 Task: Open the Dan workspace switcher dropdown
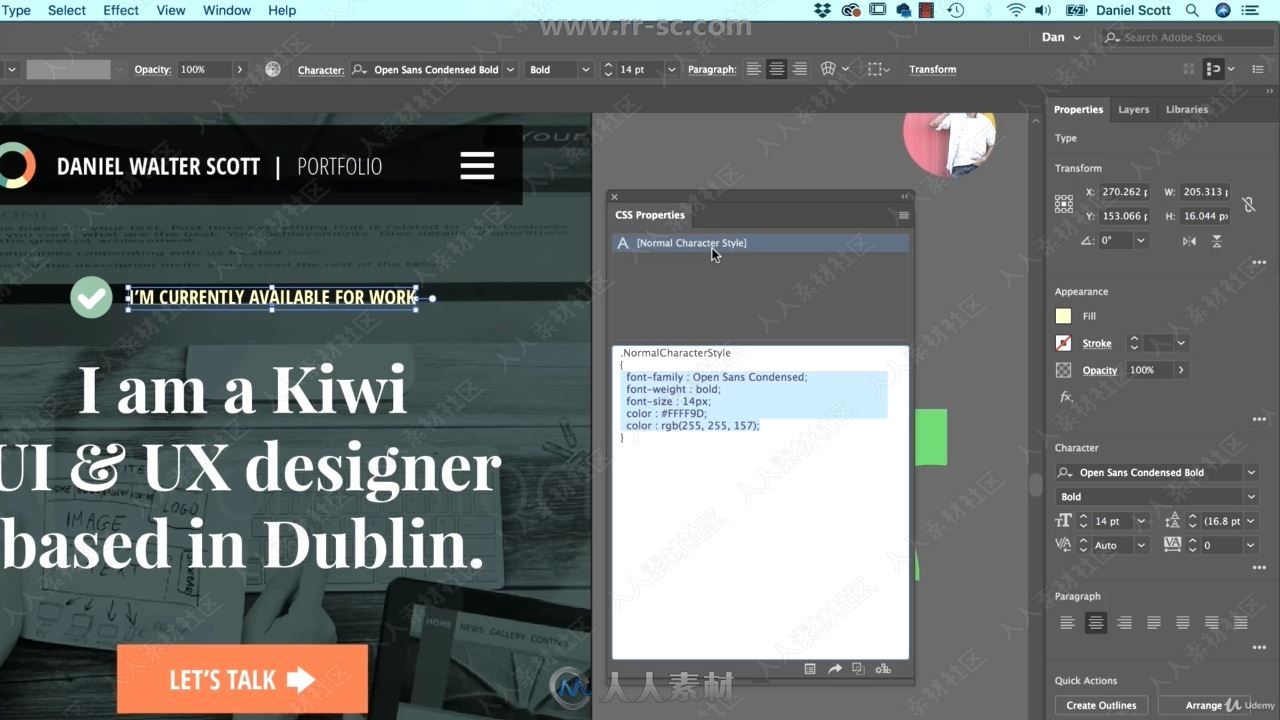pyautogui.click(x=1061, y=37)
